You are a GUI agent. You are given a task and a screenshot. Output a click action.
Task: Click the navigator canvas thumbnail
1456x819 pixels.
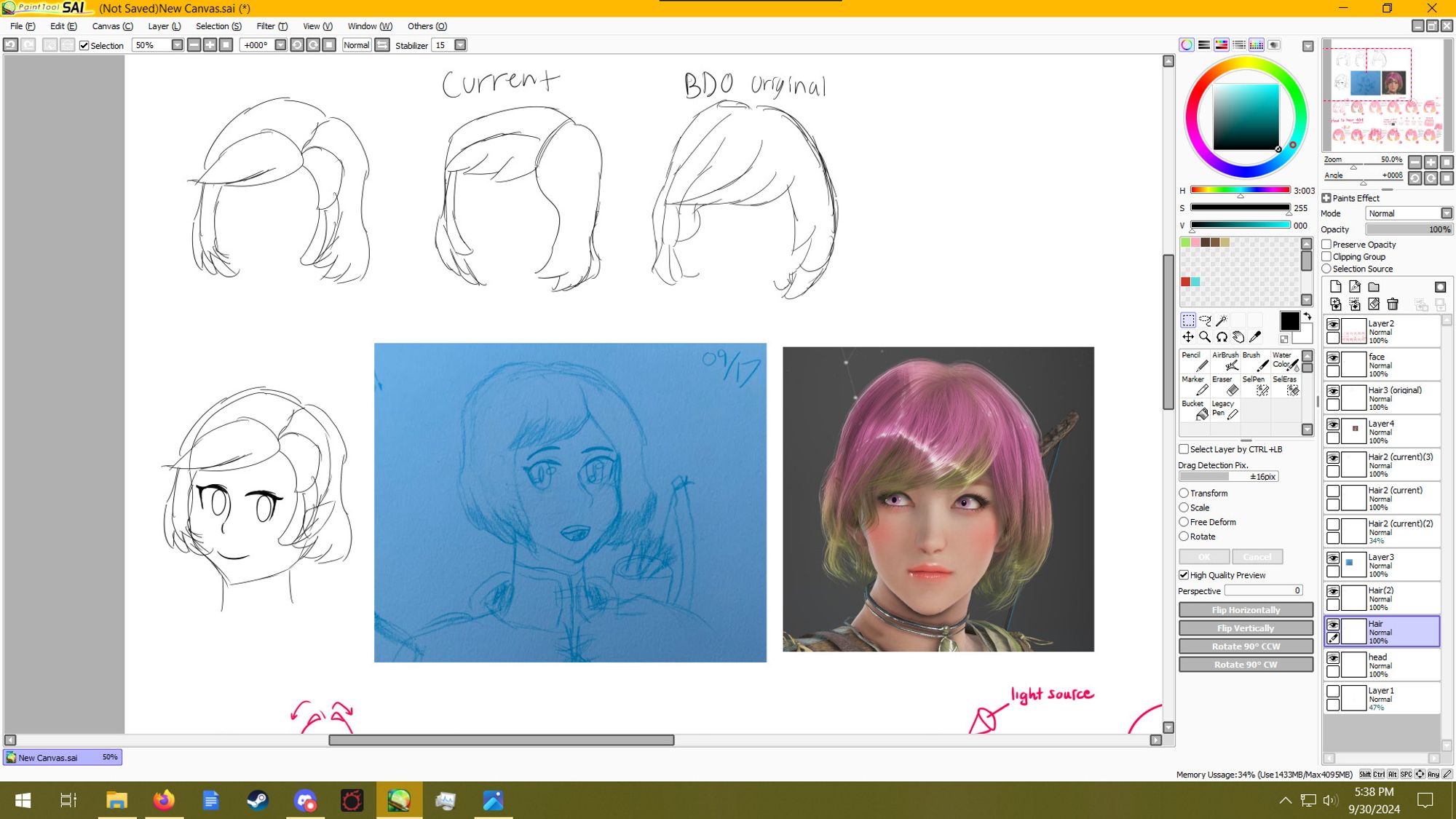pyautogui.click(x=1387, y=95)
